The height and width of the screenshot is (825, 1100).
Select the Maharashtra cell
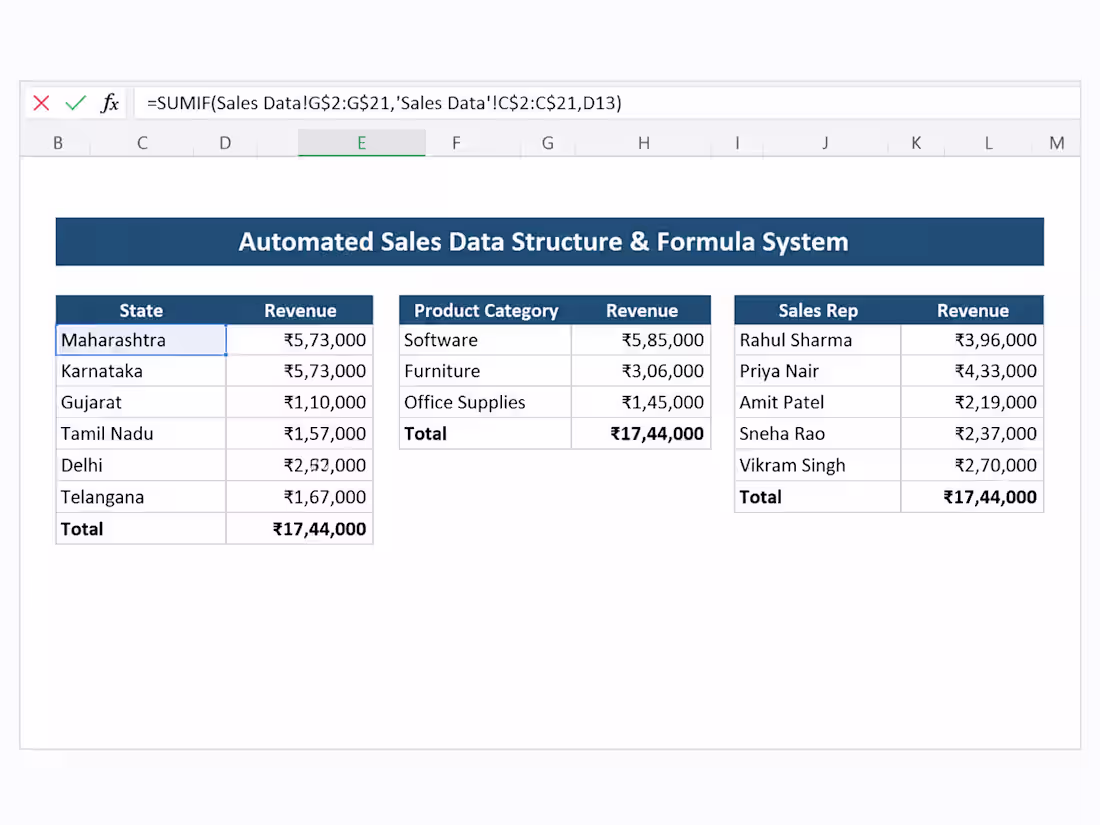click(x=141, y=340)
